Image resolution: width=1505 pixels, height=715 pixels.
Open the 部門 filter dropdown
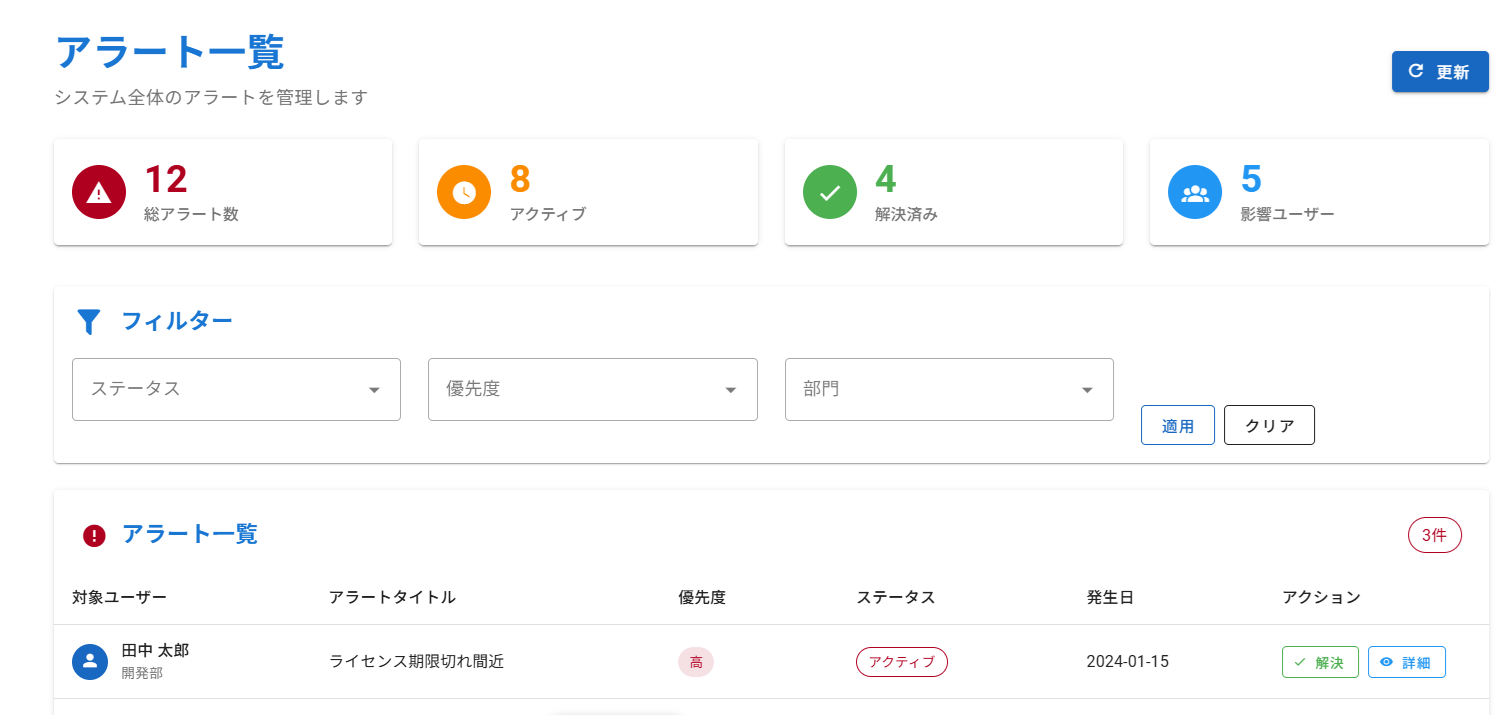coord(948,389)
